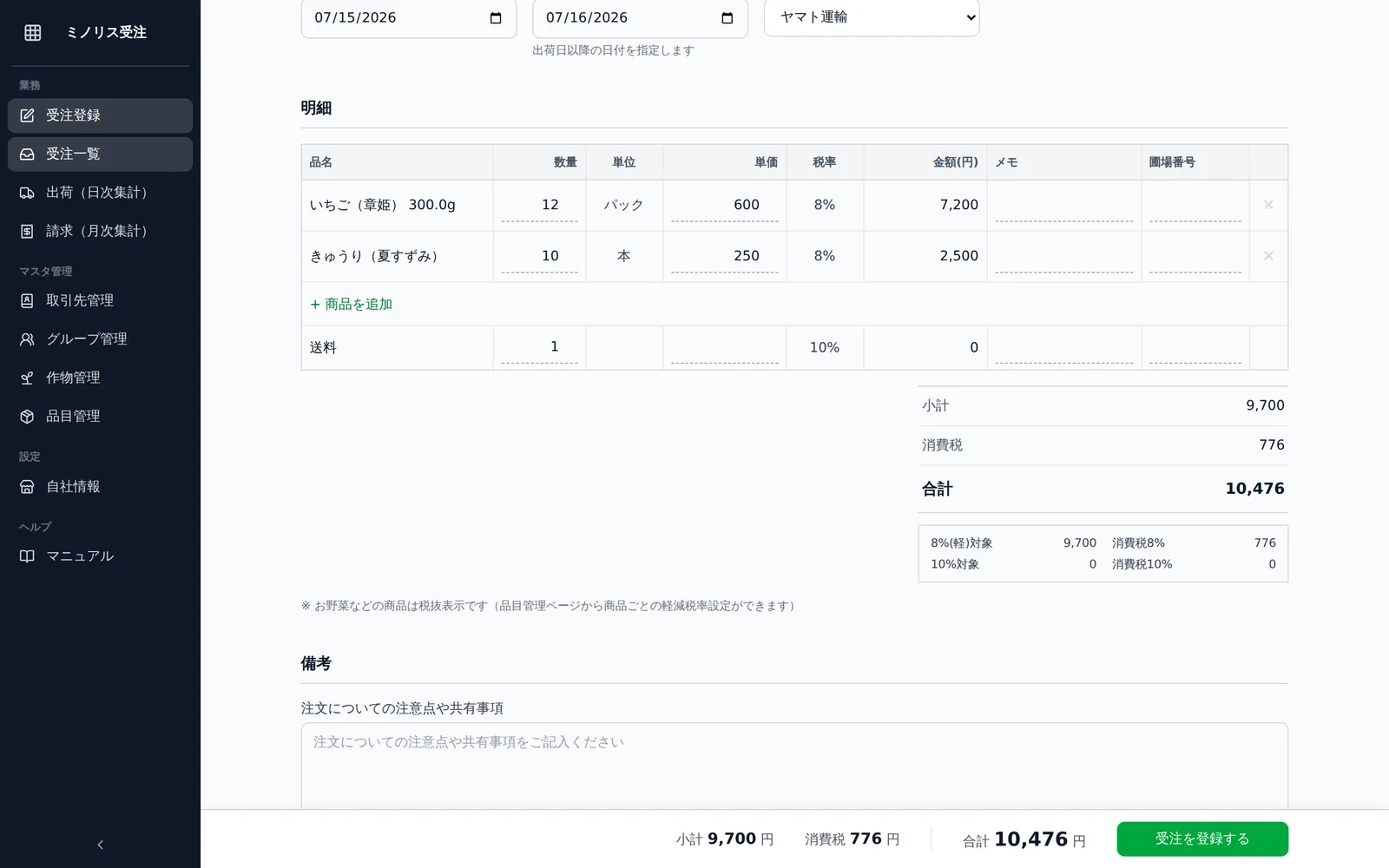Click the 8%(軽)対象 breakdown label
This screenshot has height=868, width=1389.
point(962,543)
